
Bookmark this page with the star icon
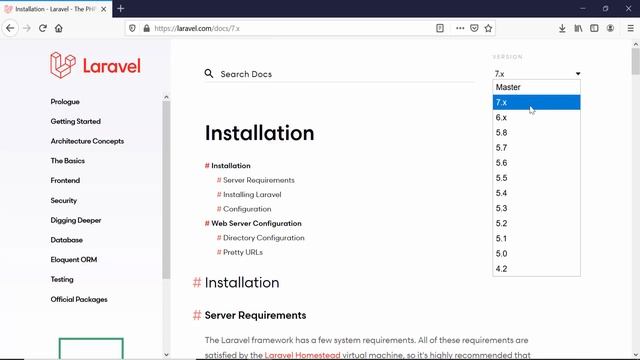pyautogui.click(x=488, y=28)
